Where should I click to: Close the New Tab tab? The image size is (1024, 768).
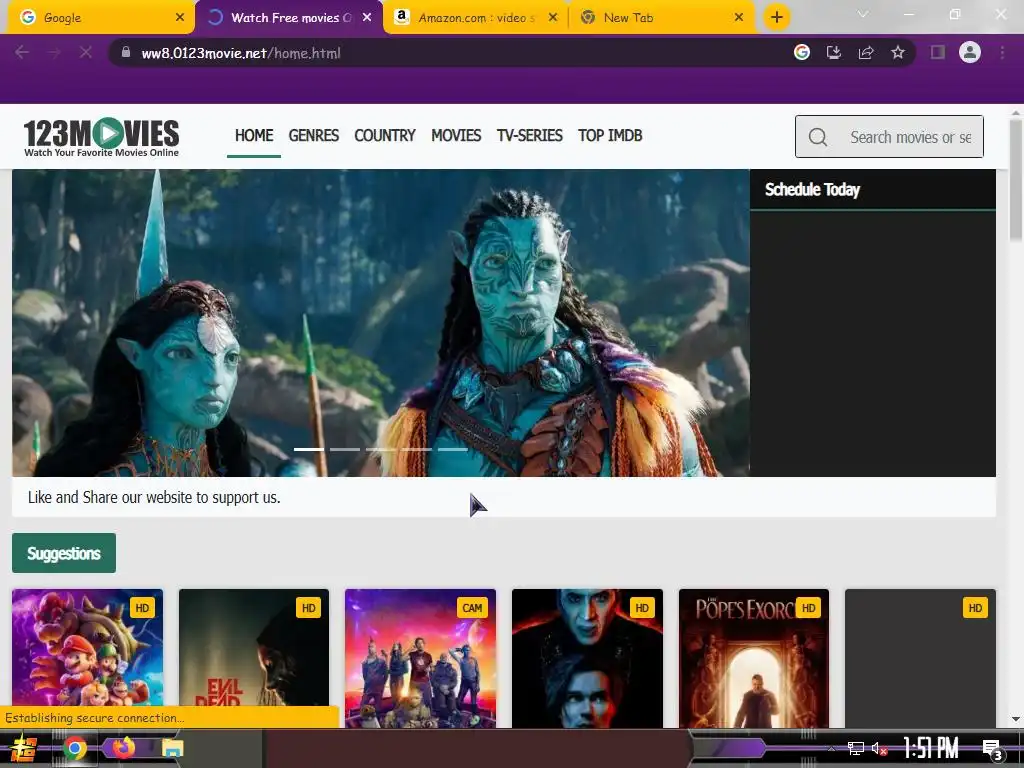(739, 18)
